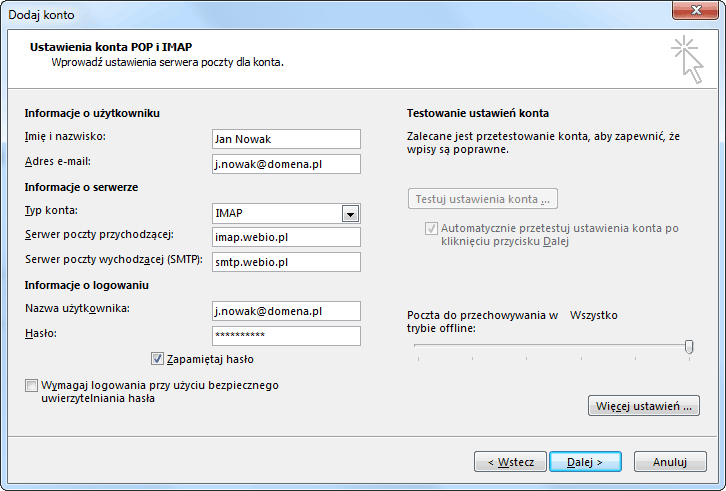This screenshot has width=726, height=491.
Task: Click the offline mail slider handle
Action: tap(689, 346)
